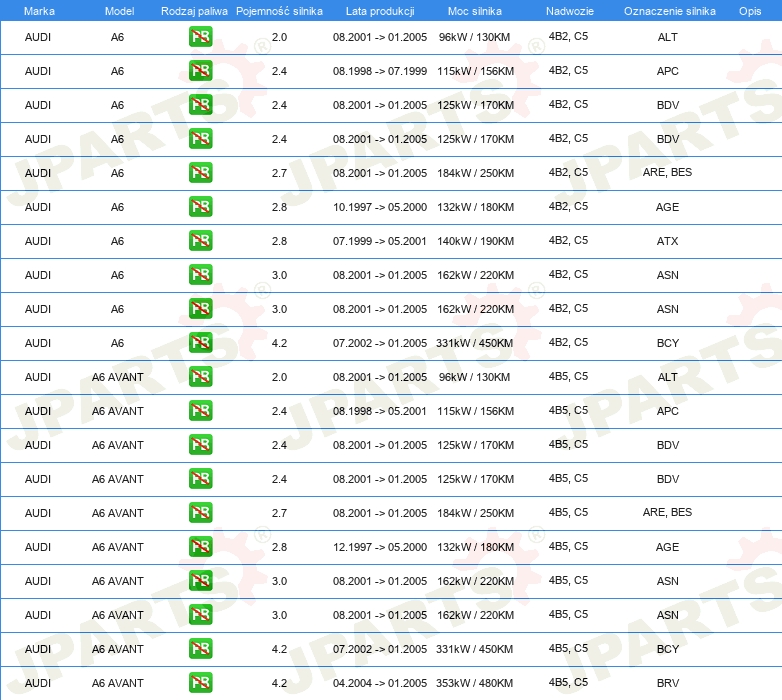Select the Oznaczenie silnika column header
782x700 pixels.
click(668, 10)
